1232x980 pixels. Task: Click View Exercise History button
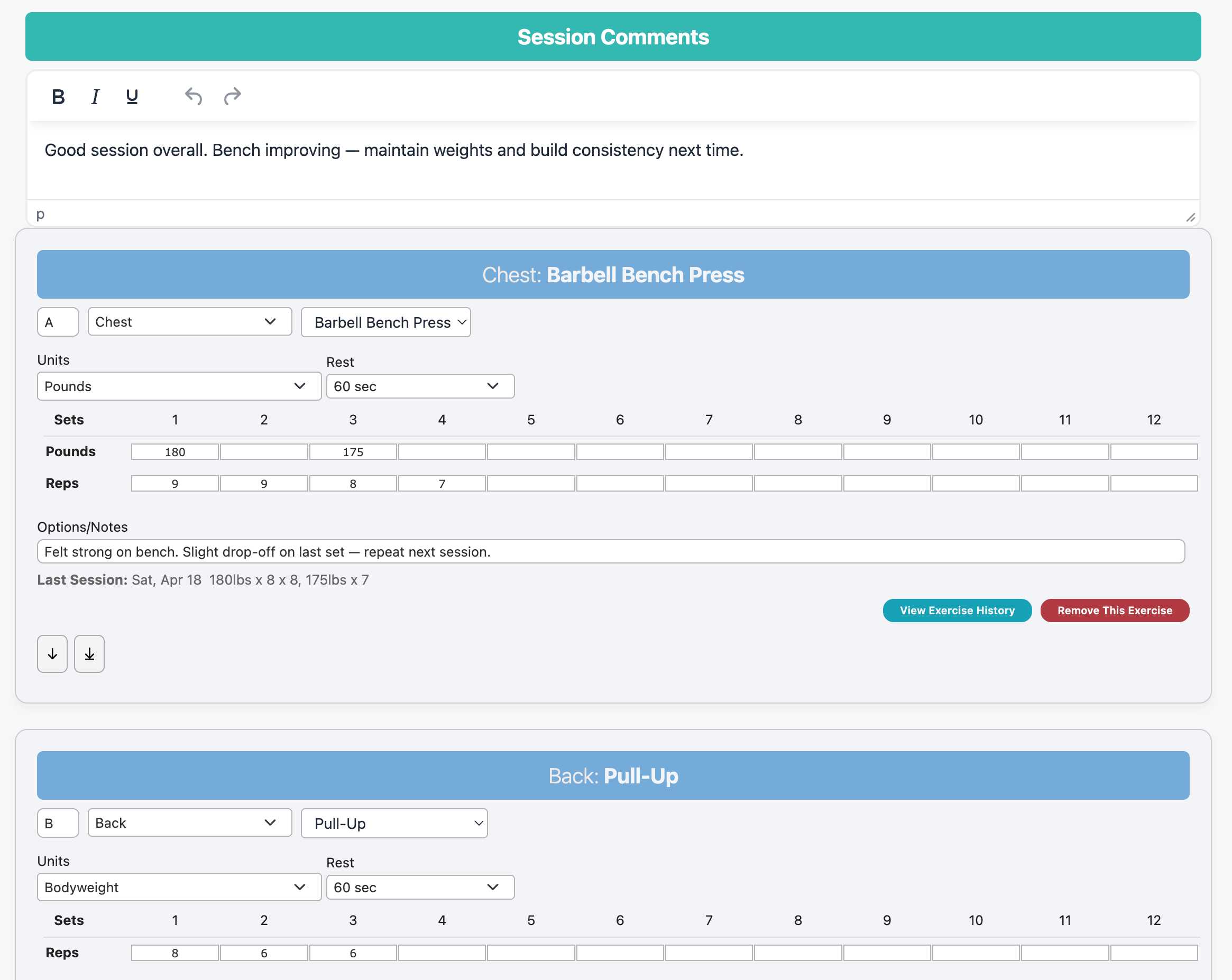point(957,611)
